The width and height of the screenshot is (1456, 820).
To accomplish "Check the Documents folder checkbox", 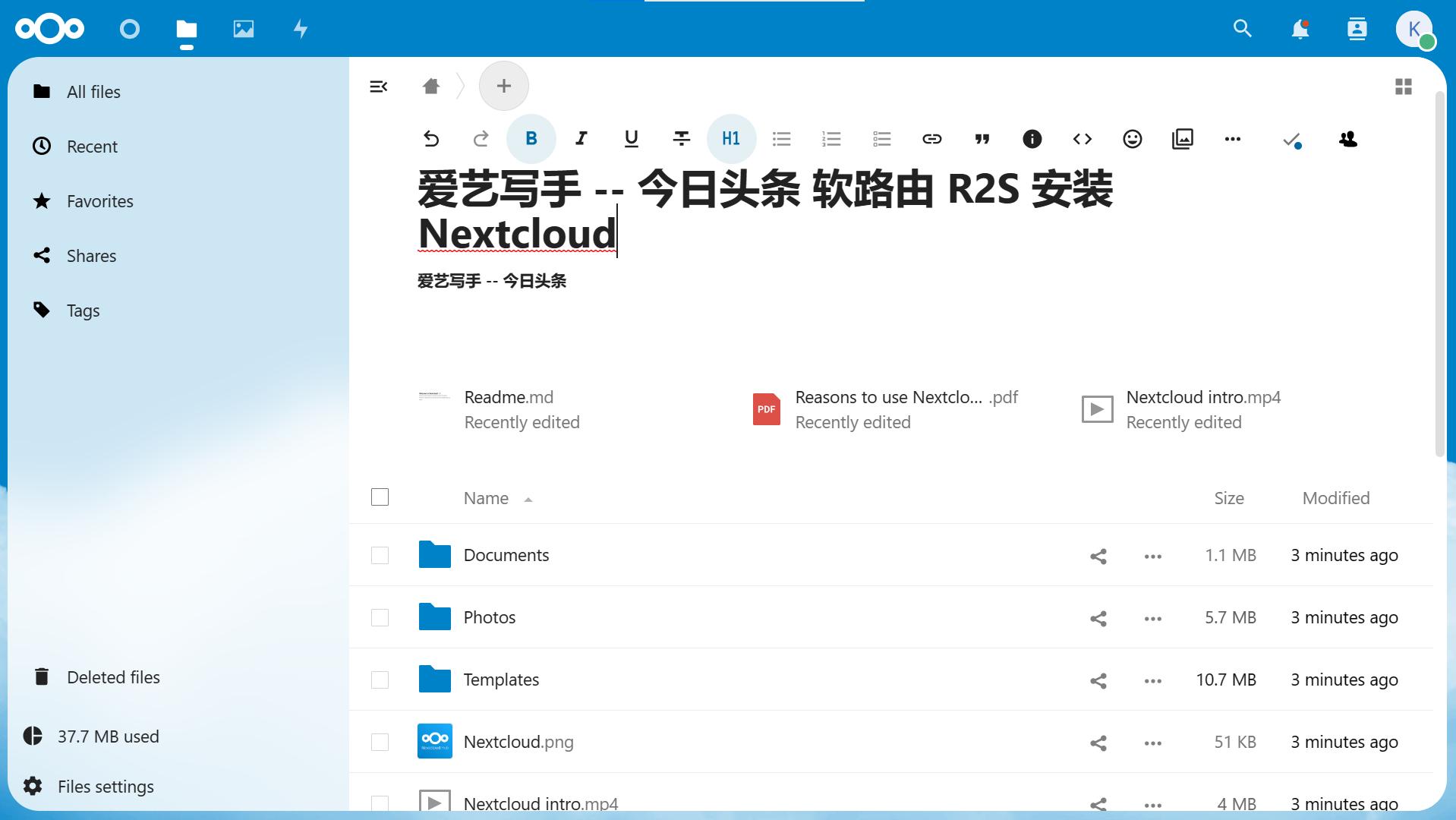I will tap(380, 555).
